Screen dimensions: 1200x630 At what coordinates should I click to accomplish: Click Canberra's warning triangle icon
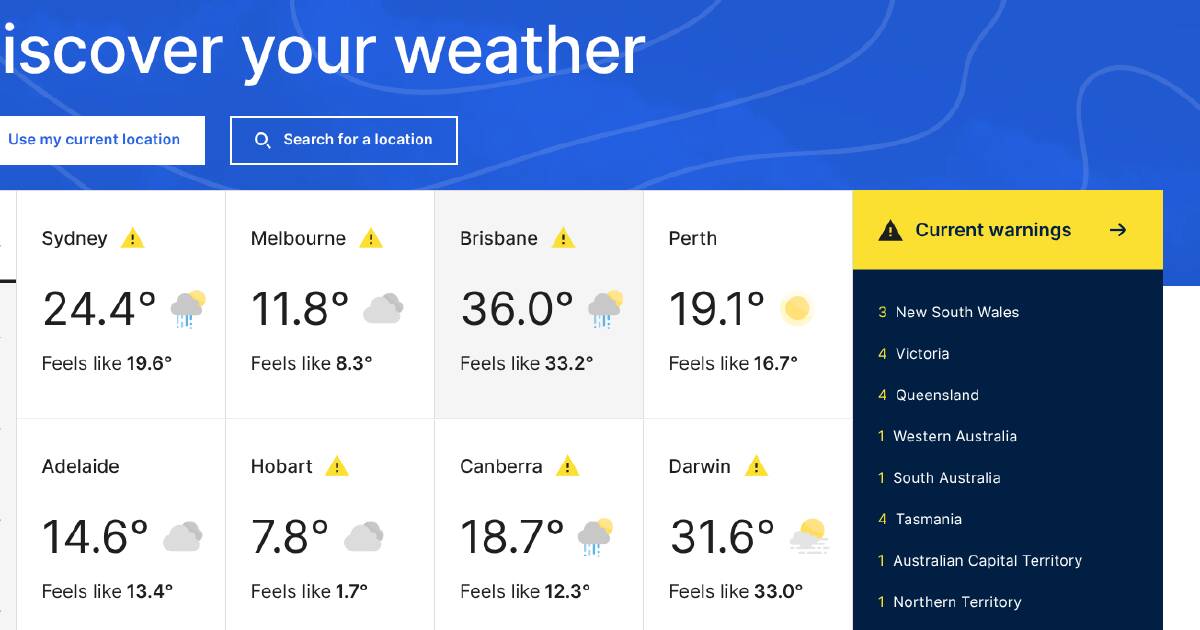[x=567, y=467]
